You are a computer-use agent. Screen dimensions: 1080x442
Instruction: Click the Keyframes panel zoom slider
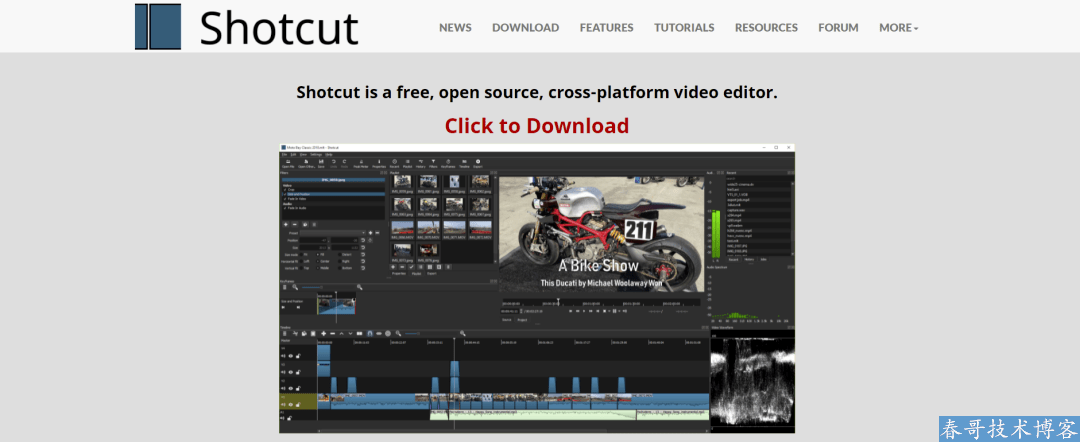point(312,287)
